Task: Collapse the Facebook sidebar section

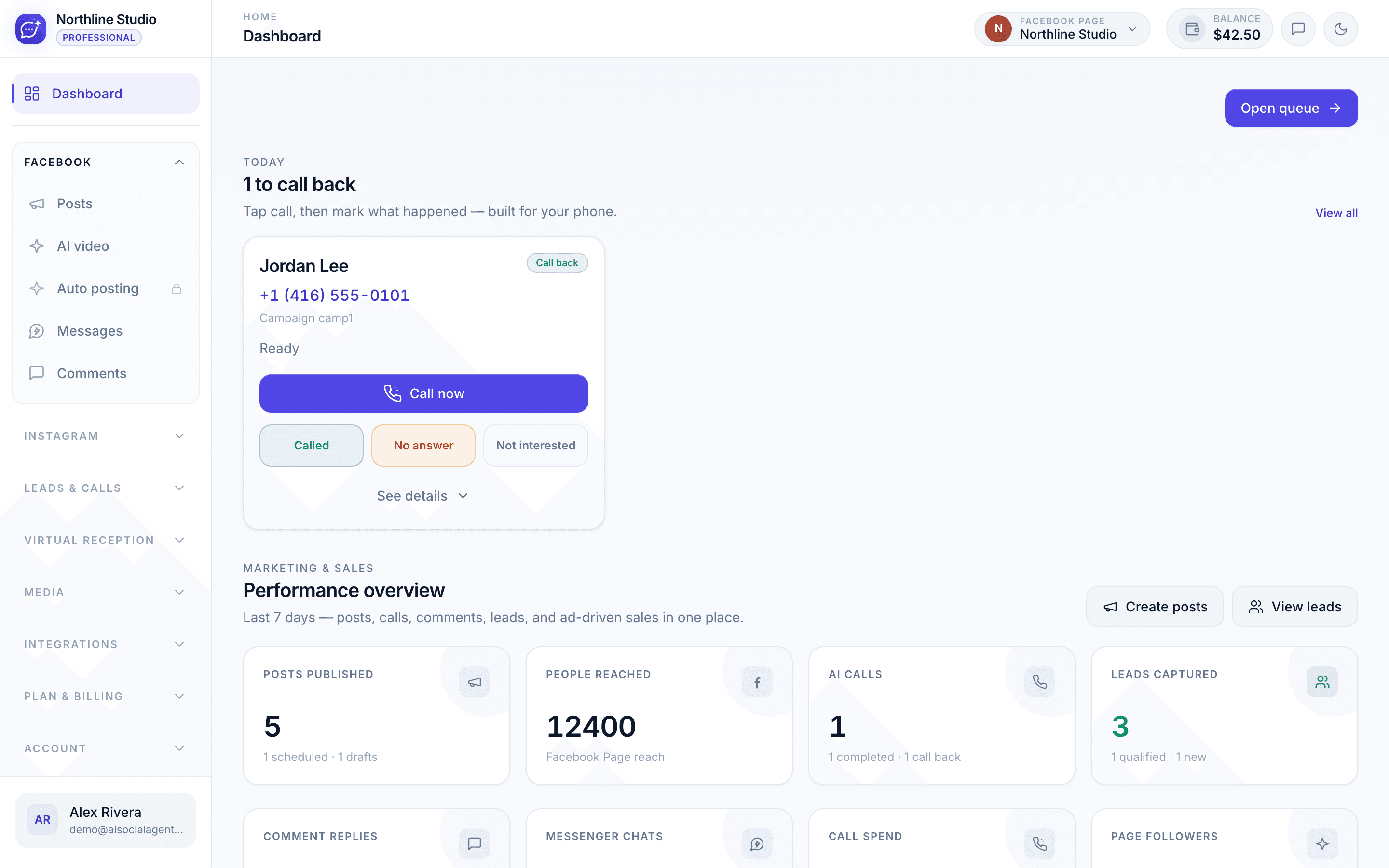Action: click(106, 163)
